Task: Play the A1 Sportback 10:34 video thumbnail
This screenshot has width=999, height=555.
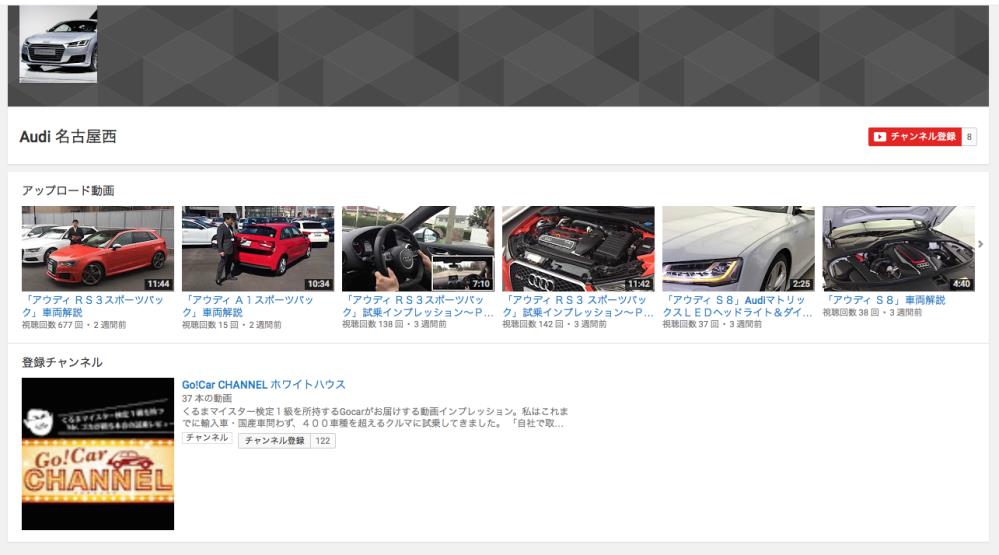Action: [x=257, y=249]
